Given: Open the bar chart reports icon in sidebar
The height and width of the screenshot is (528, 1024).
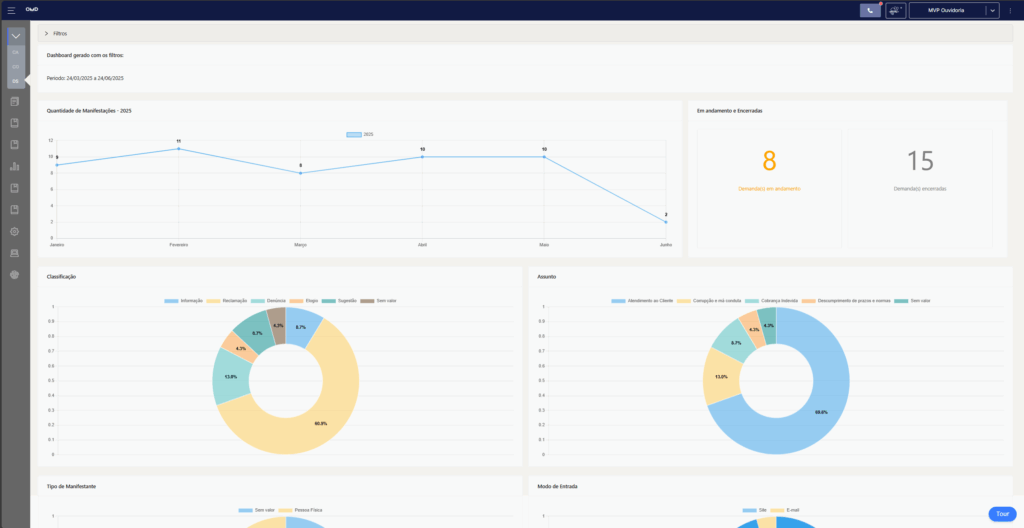Looking at the screenshot, I should (15, 166).
